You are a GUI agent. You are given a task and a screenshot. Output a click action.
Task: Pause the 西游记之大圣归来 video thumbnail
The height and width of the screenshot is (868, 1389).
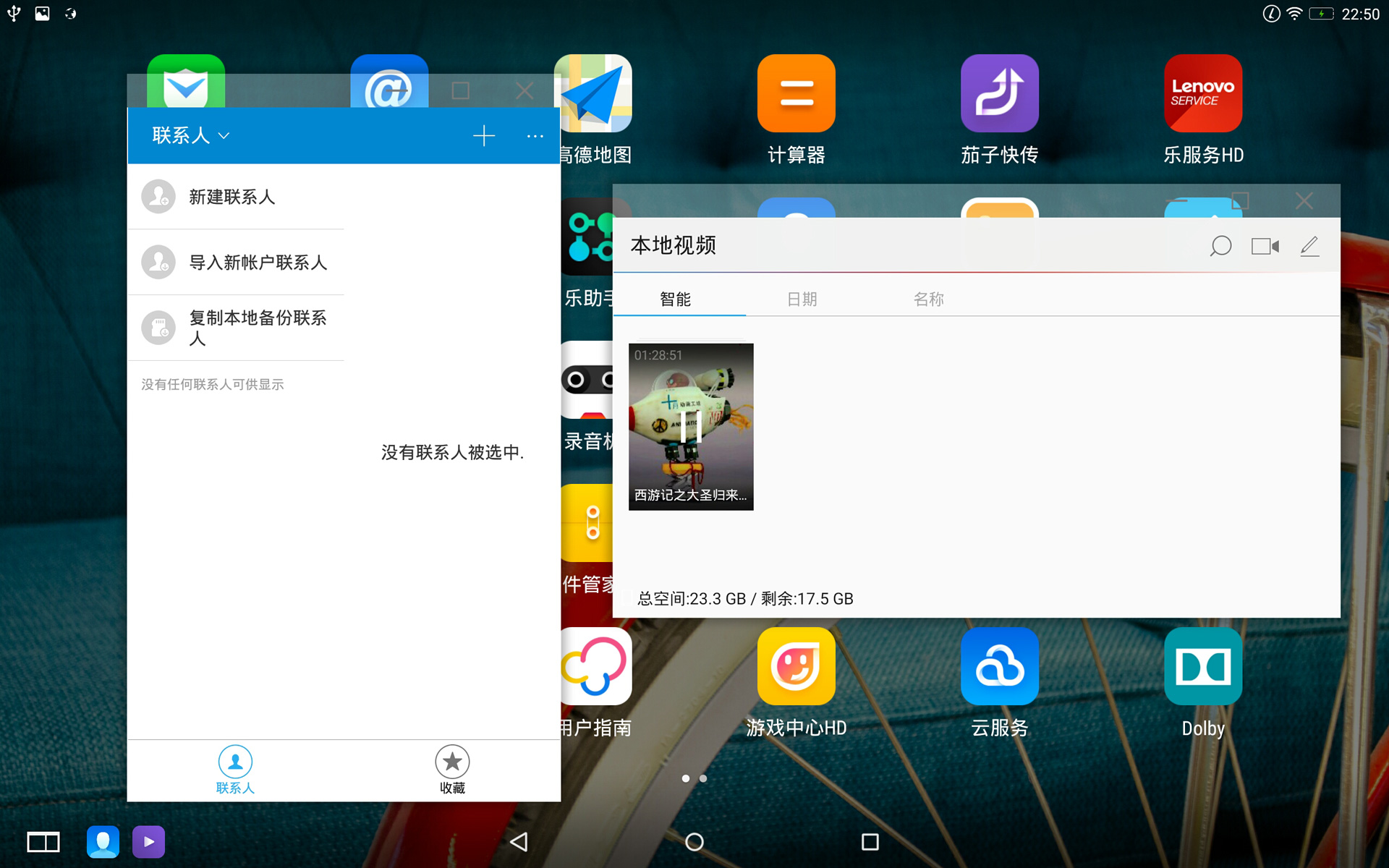pyautogui.click(x=691, y=427)
